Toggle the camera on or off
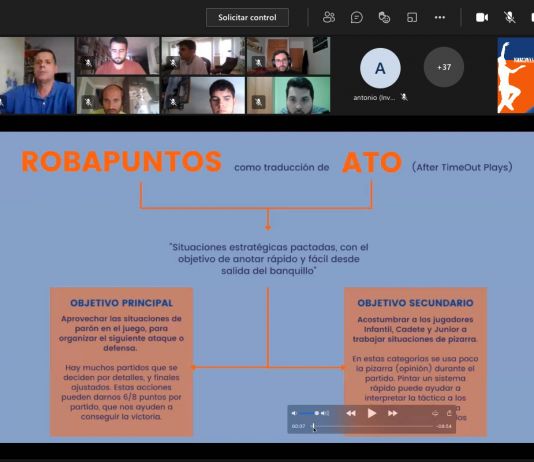This screenshot has width=534, height=462. click(482, 17)
